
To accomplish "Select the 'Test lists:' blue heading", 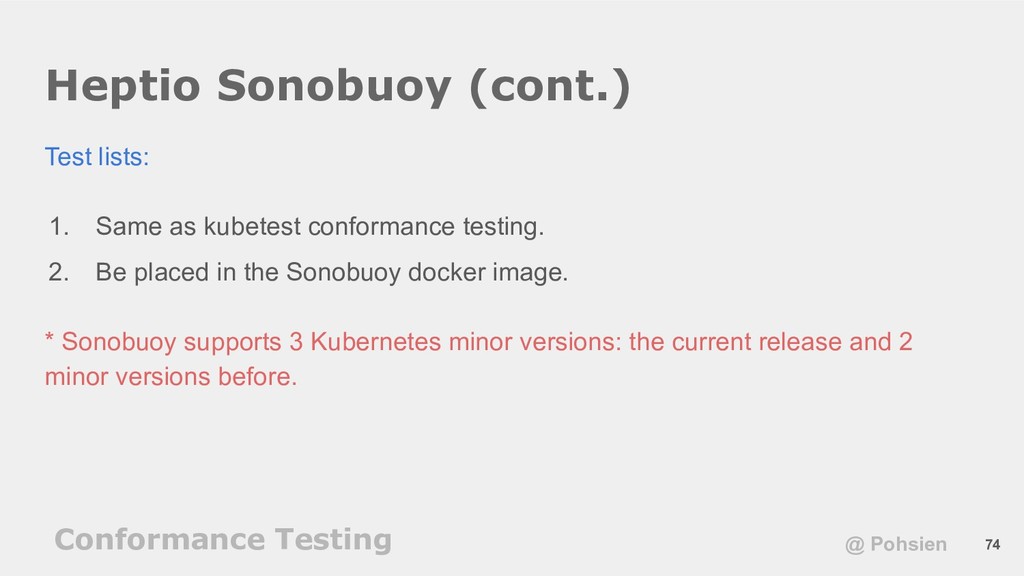I will tap(97, 157).
